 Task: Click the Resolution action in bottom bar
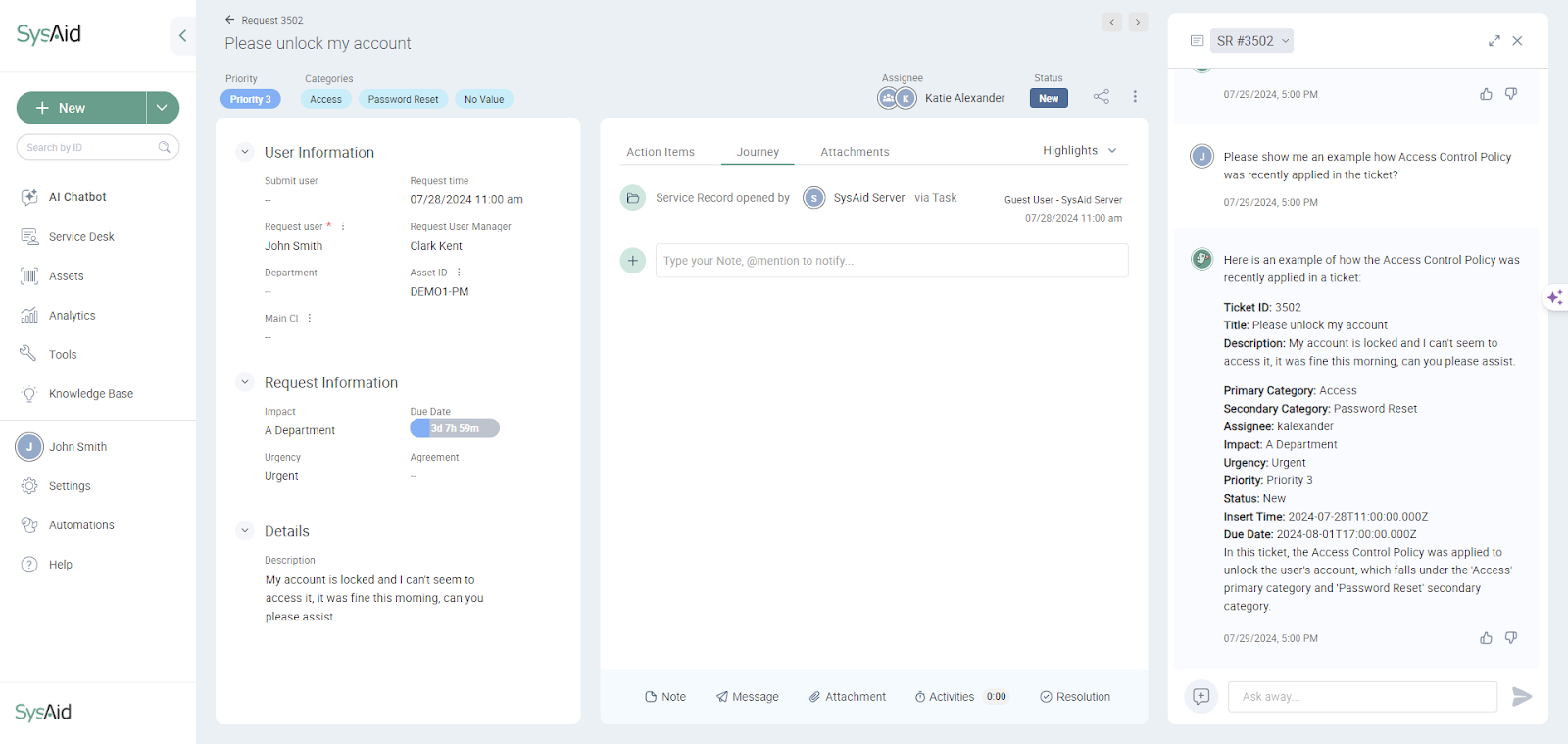(1075, 697)
